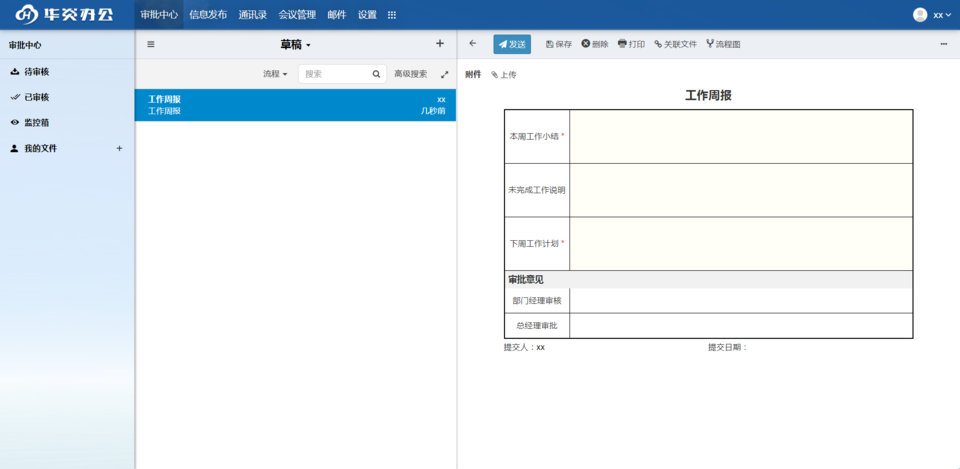
Task: Expand the 草稿 box dropdown
Action: [296, 45]
